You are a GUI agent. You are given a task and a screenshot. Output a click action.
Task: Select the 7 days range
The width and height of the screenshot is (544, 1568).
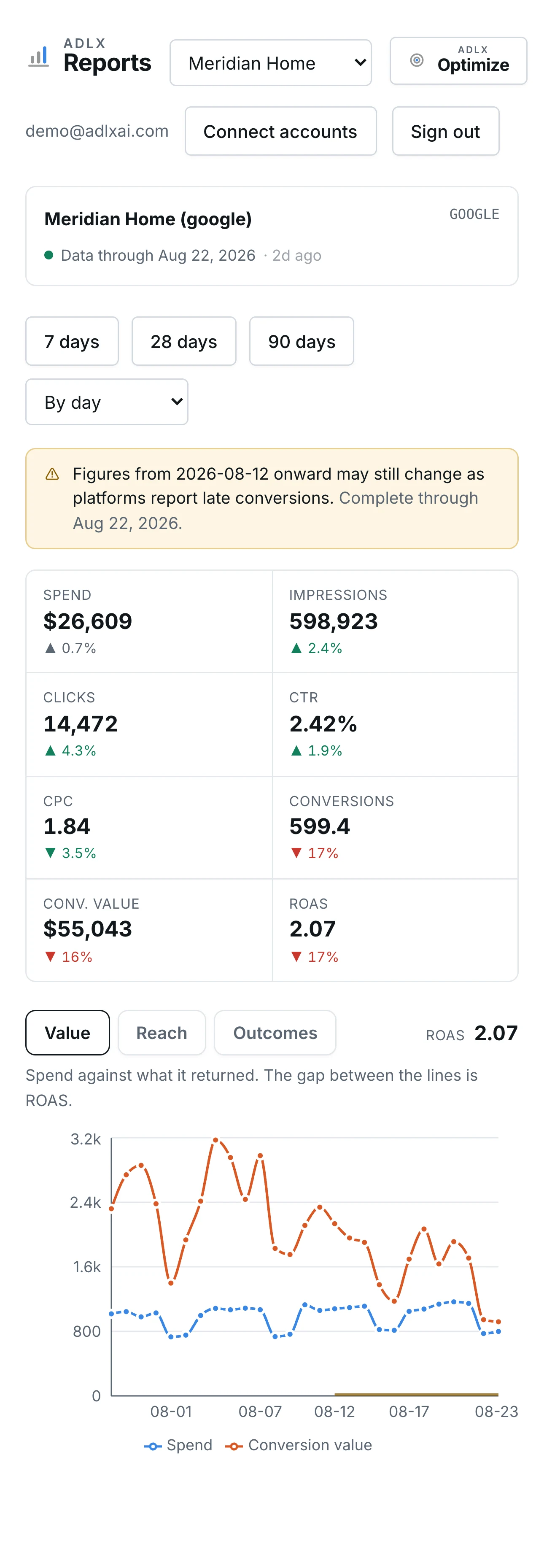pyautogui.click(x=72, y=341)
